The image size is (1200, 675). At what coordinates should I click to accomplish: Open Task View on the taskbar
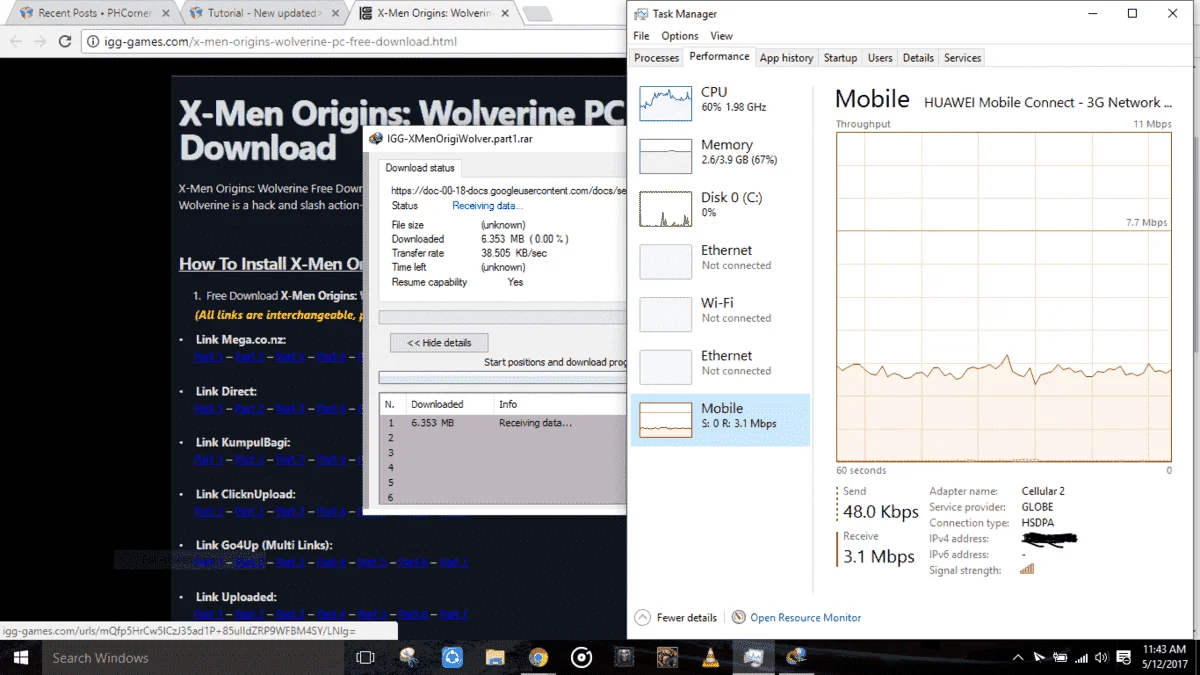(365, 657)
